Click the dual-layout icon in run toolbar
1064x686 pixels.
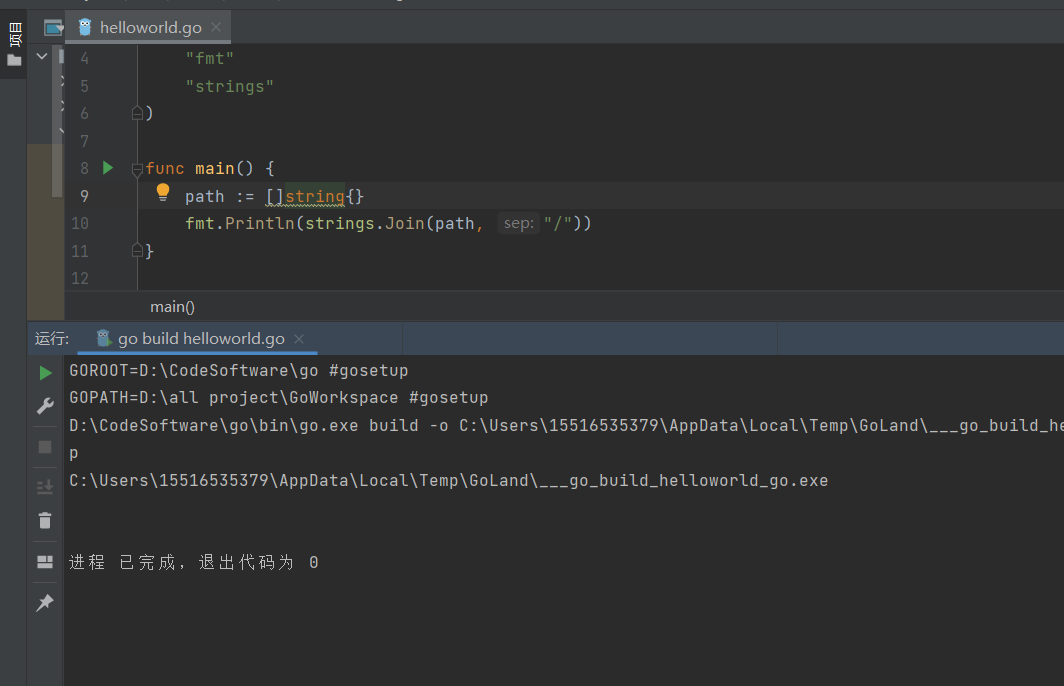[x=45, y=561]
